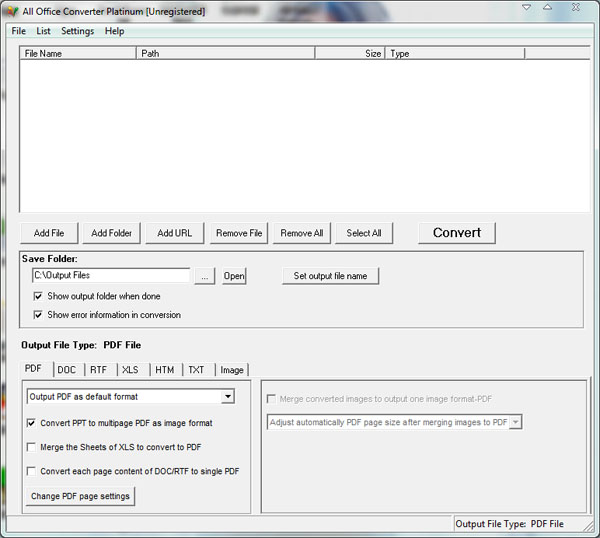This screenshot has width=600, height=538.
Task: Enable Convert each page content to single PDF
Action: tap(31, 471)
